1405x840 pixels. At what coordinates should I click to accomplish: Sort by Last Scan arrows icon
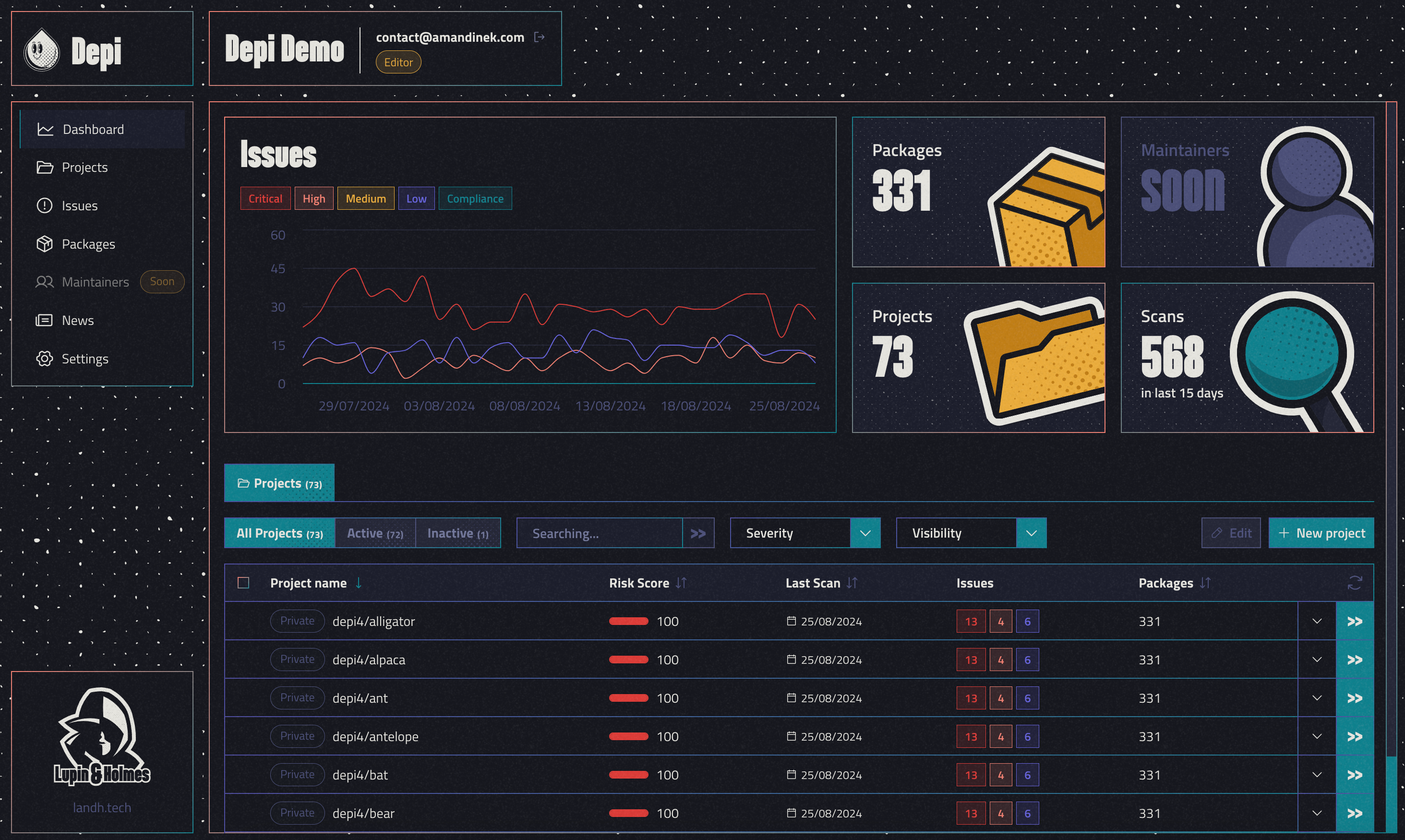[852, 583]
